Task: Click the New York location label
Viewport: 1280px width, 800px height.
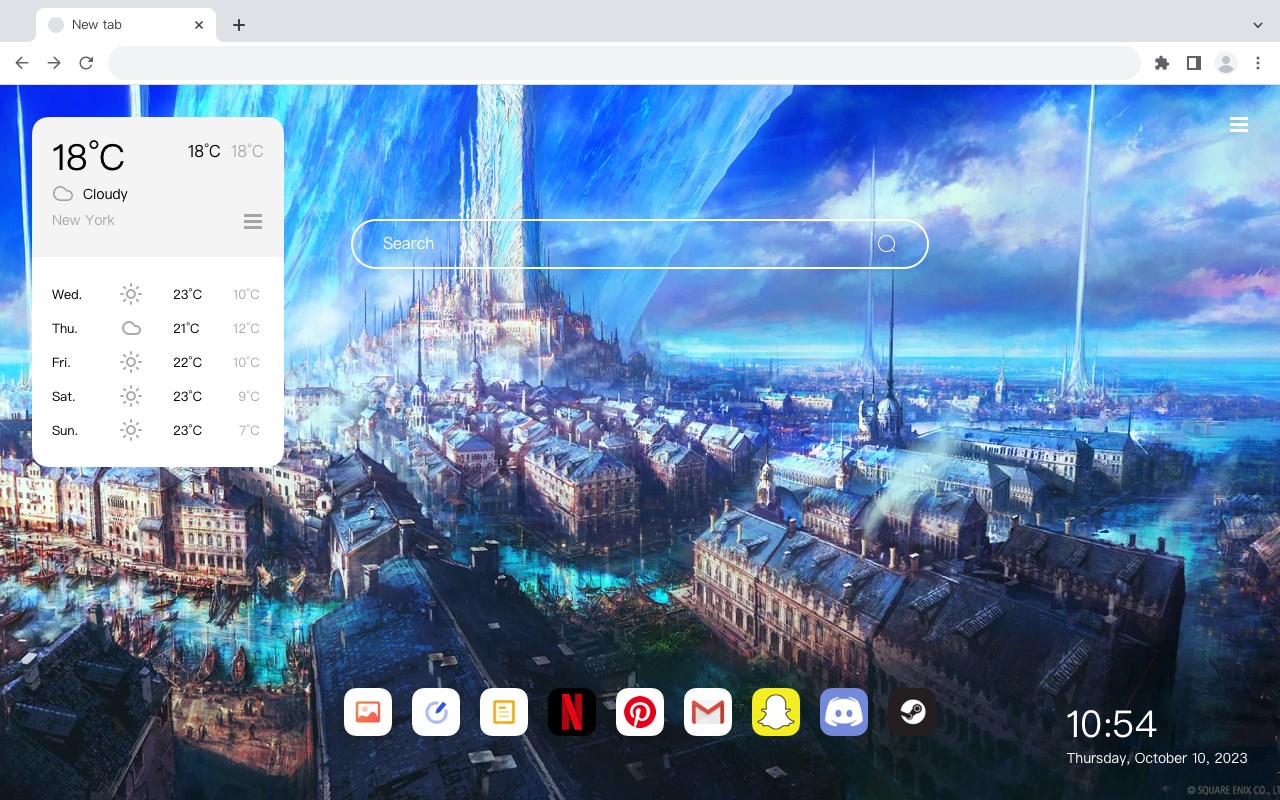Action: (x=83, y=220)
